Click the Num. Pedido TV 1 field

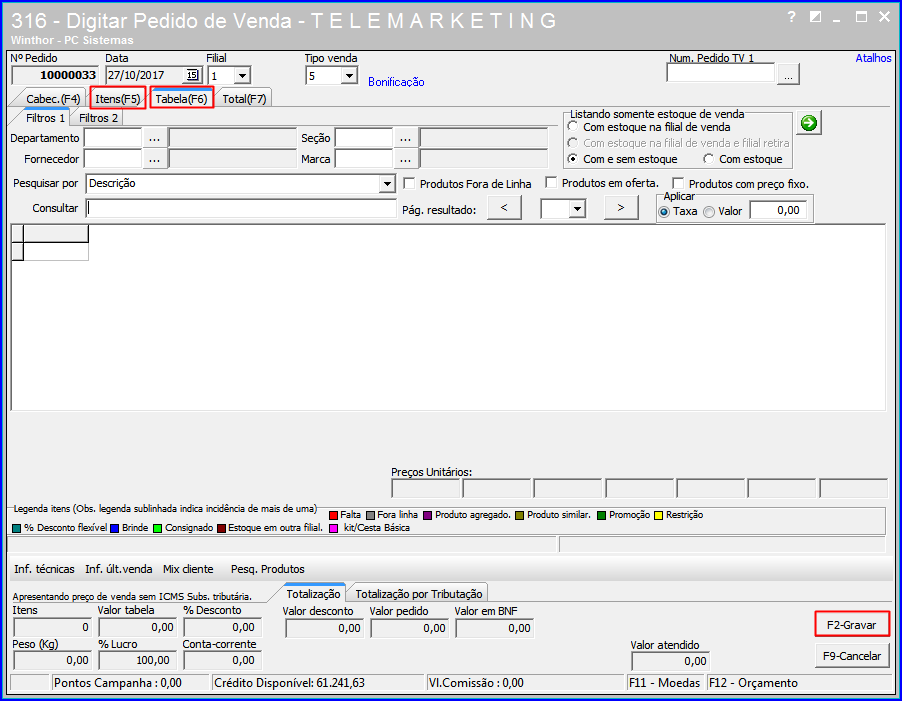click(721, 73)
